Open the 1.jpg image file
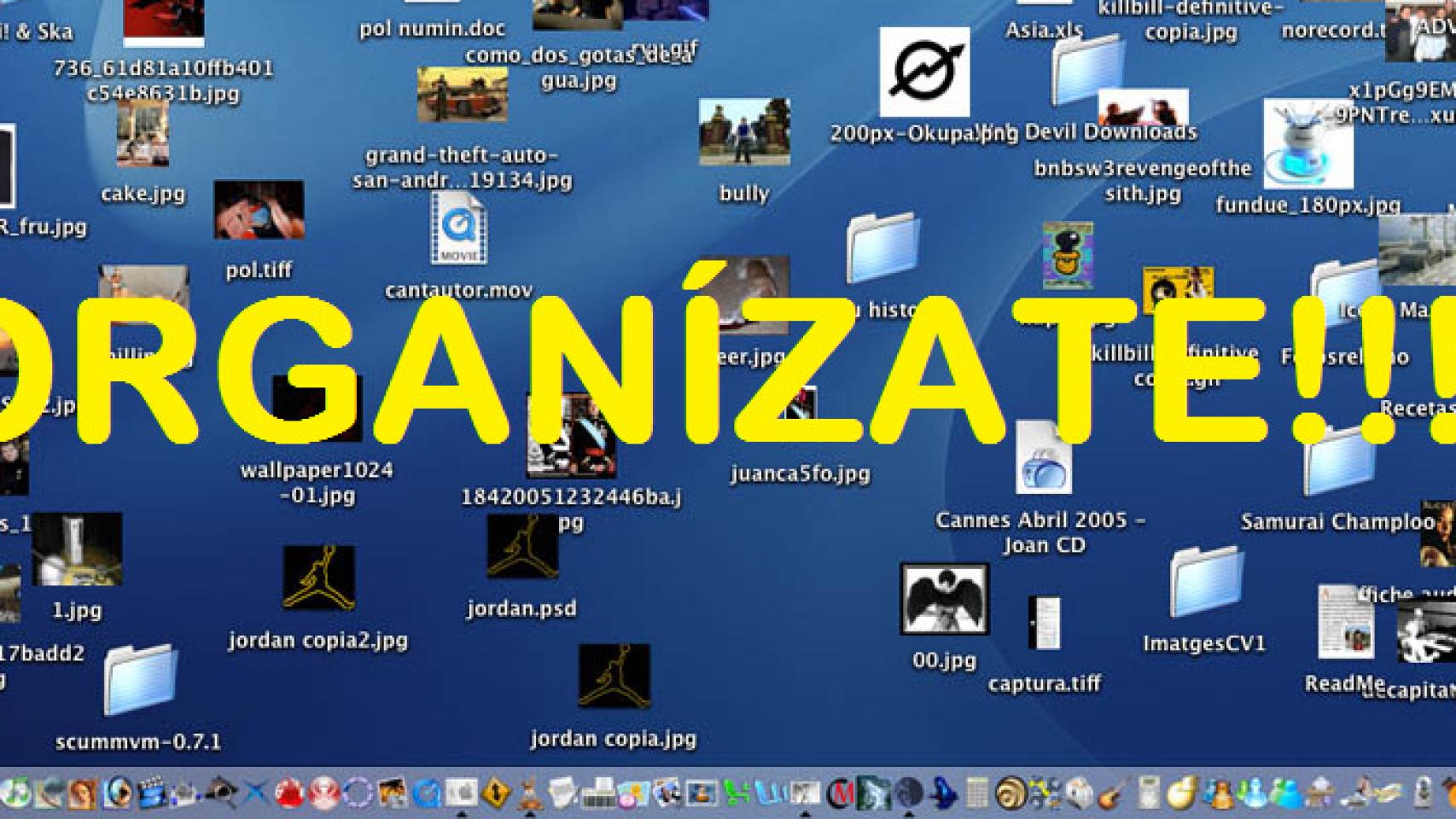This screenshot has height=819, width=1456. click(x=77, y=549)
